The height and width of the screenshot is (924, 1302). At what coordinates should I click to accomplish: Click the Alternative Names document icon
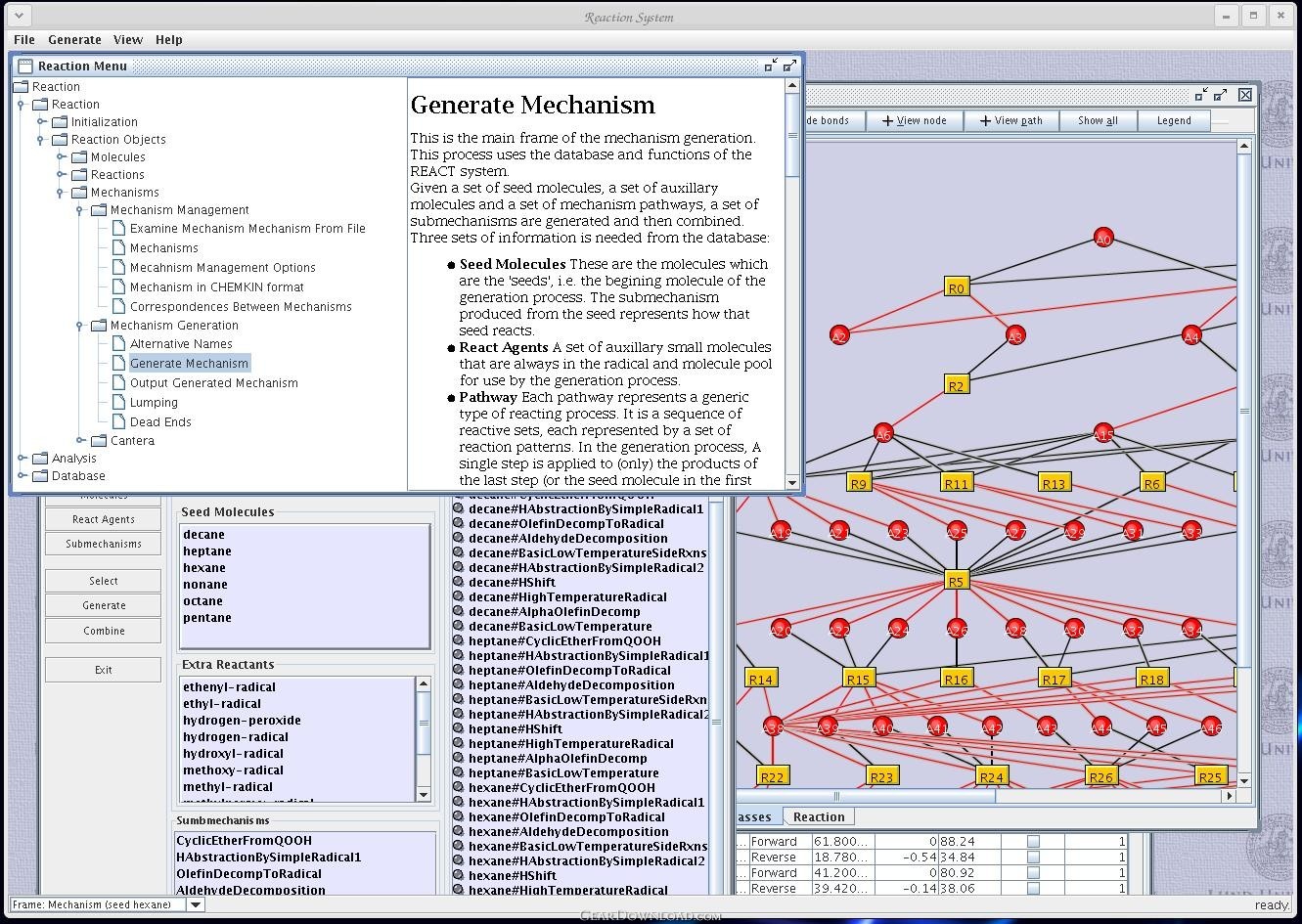coord(118,343)
